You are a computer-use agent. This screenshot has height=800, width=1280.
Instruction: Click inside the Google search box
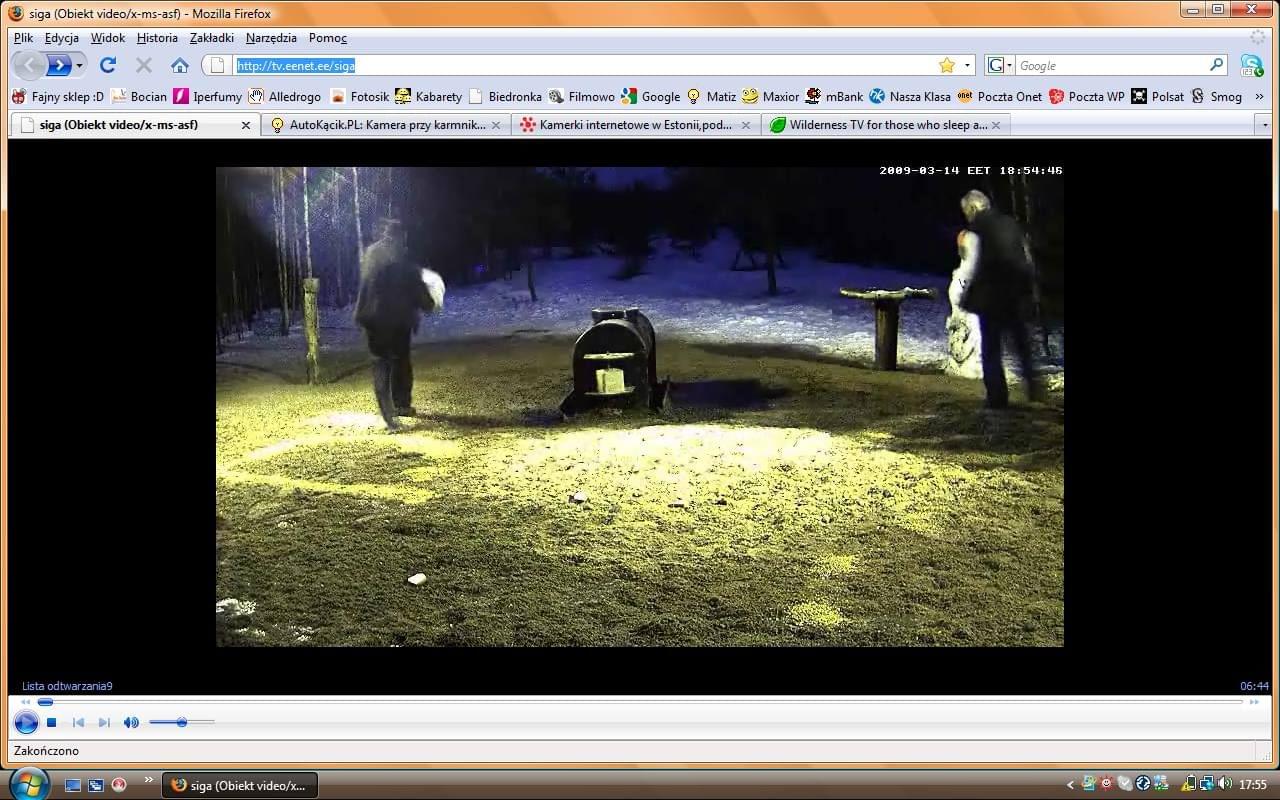point(1110,65)
